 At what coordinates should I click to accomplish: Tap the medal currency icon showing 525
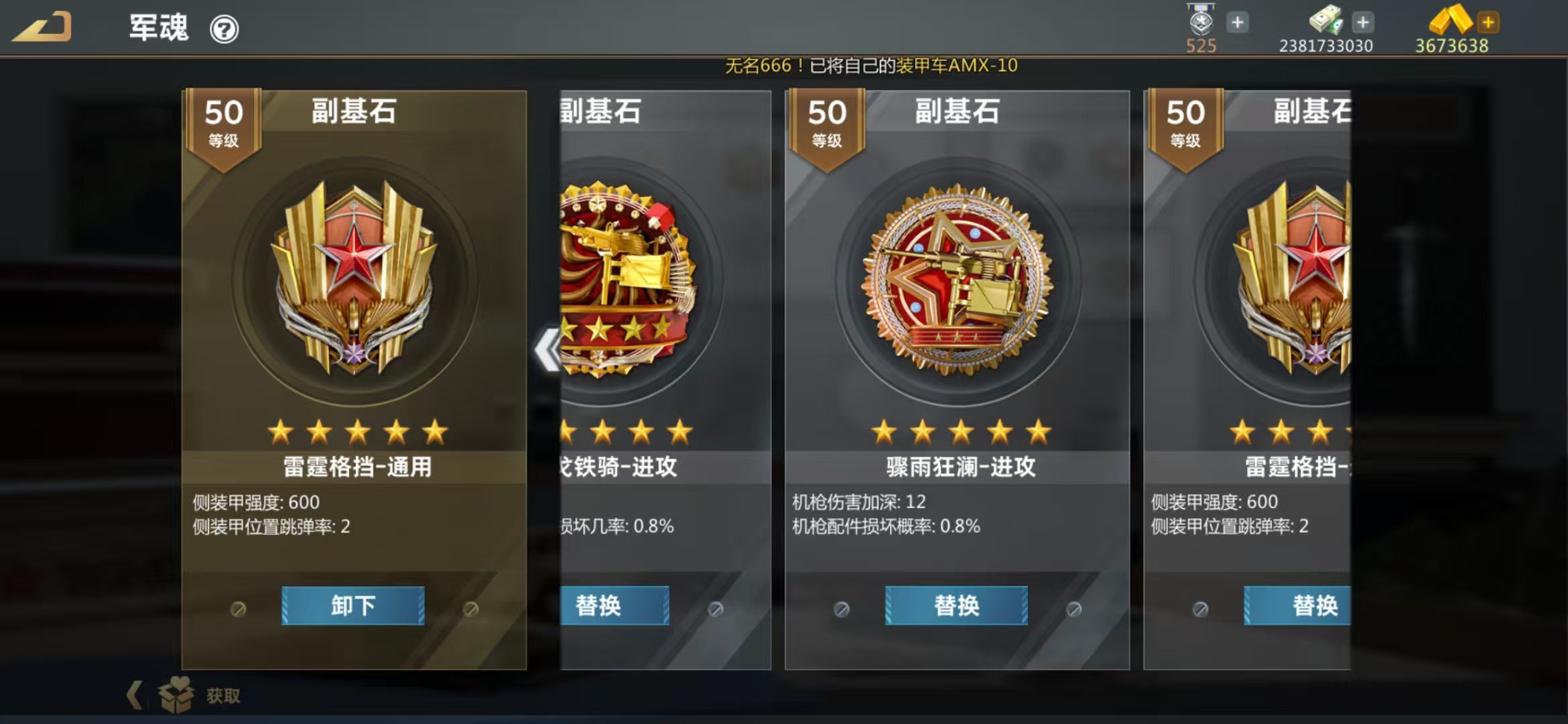1201,20
